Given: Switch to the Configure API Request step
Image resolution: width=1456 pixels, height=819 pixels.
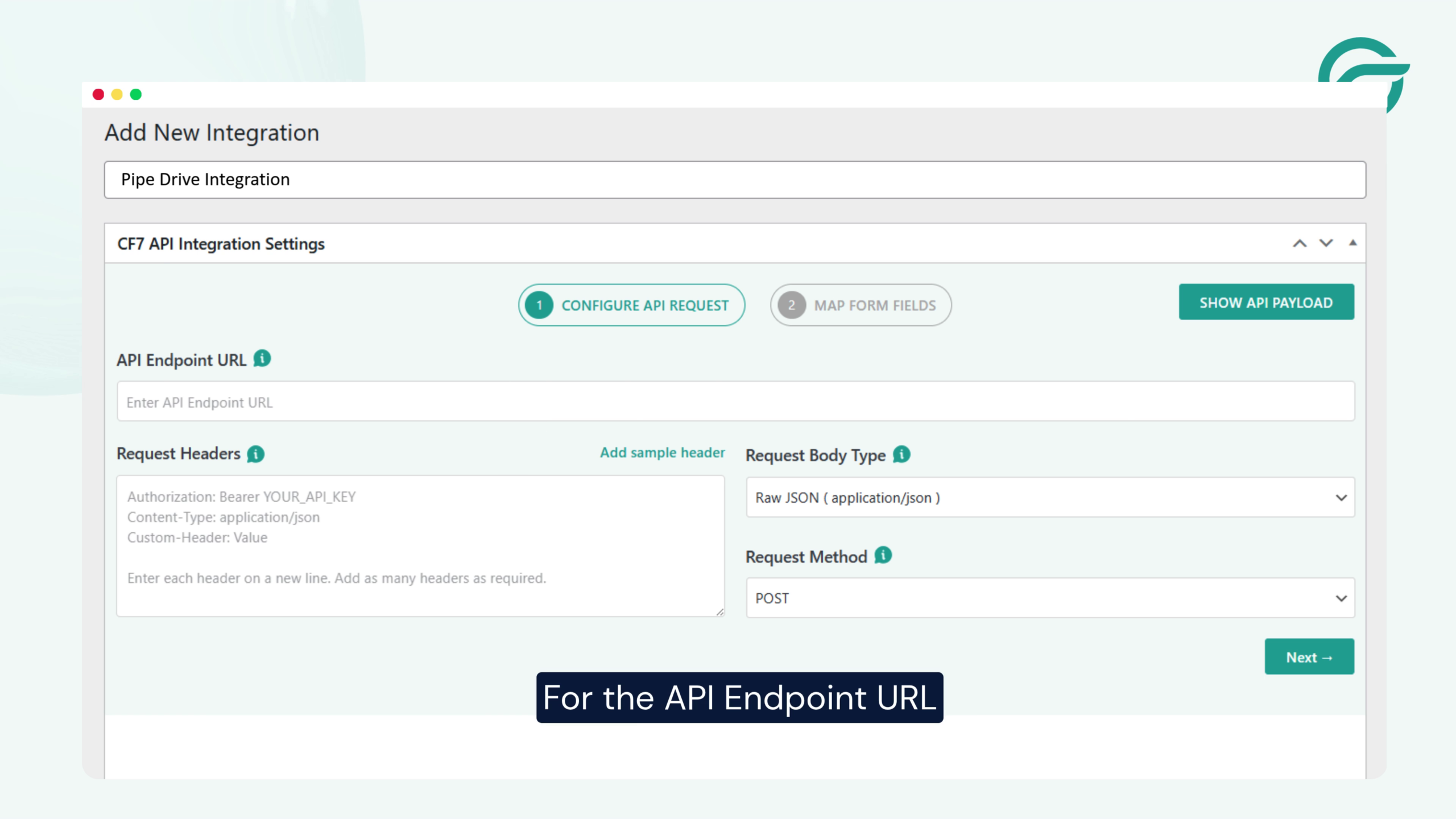Looking at the screenshot, I should click(631, 305).
